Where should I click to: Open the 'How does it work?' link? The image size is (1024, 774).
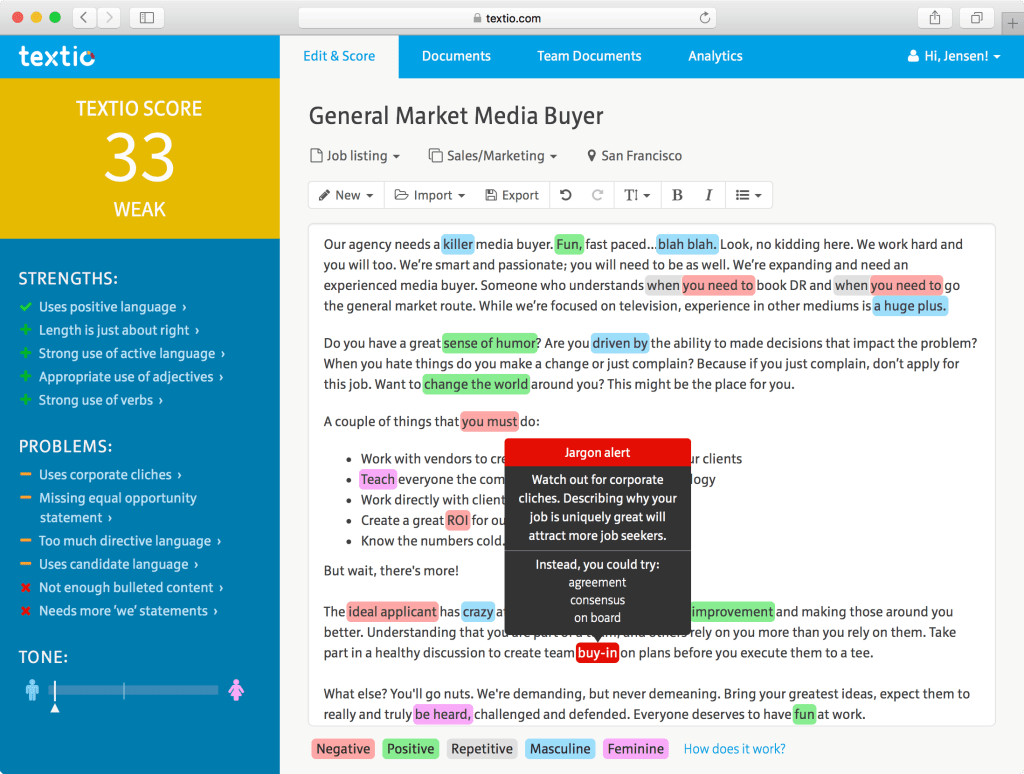[x=734, y=749]
